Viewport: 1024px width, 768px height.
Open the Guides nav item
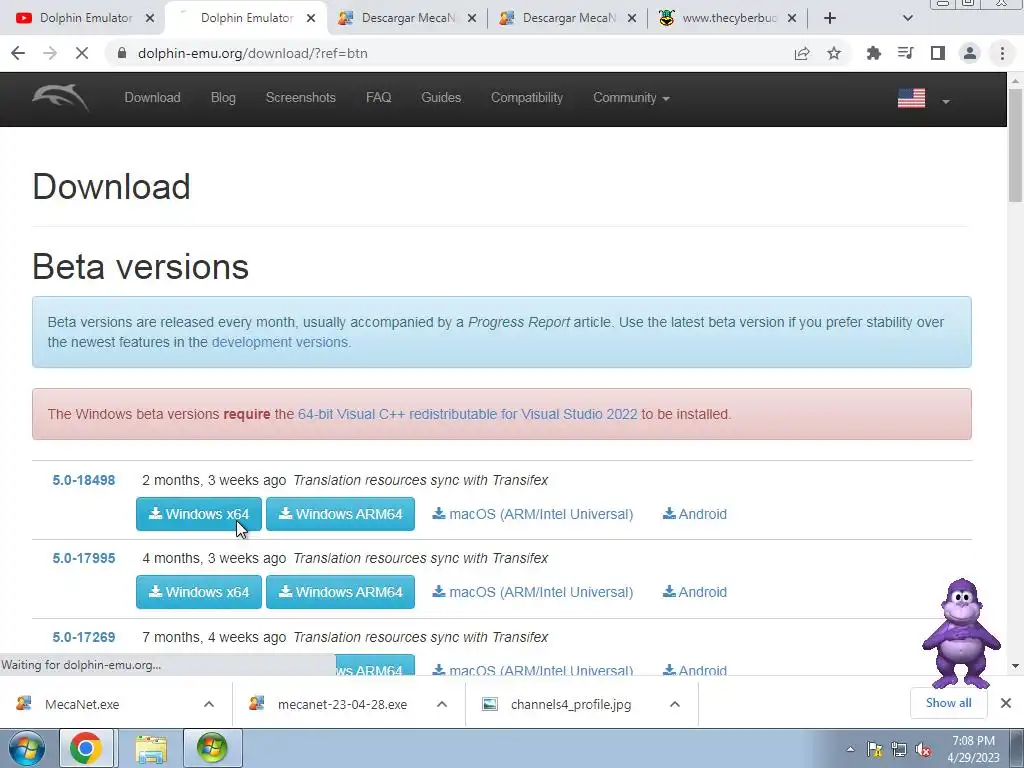pyautogui.click(x=441, y=98)
